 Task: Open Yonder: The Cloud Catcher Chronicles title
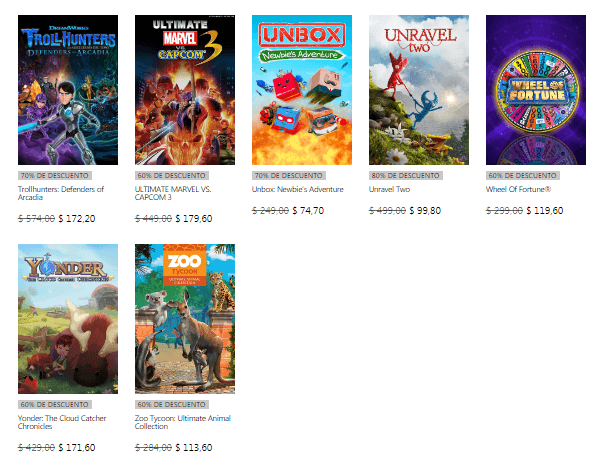point(62,422)
